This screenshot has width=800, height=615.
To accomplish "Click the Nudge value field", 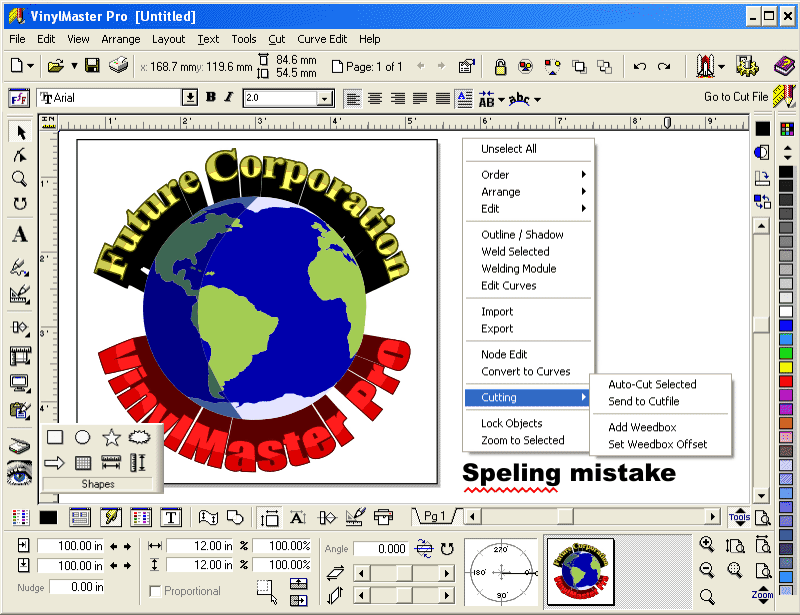I will [78, 587].
